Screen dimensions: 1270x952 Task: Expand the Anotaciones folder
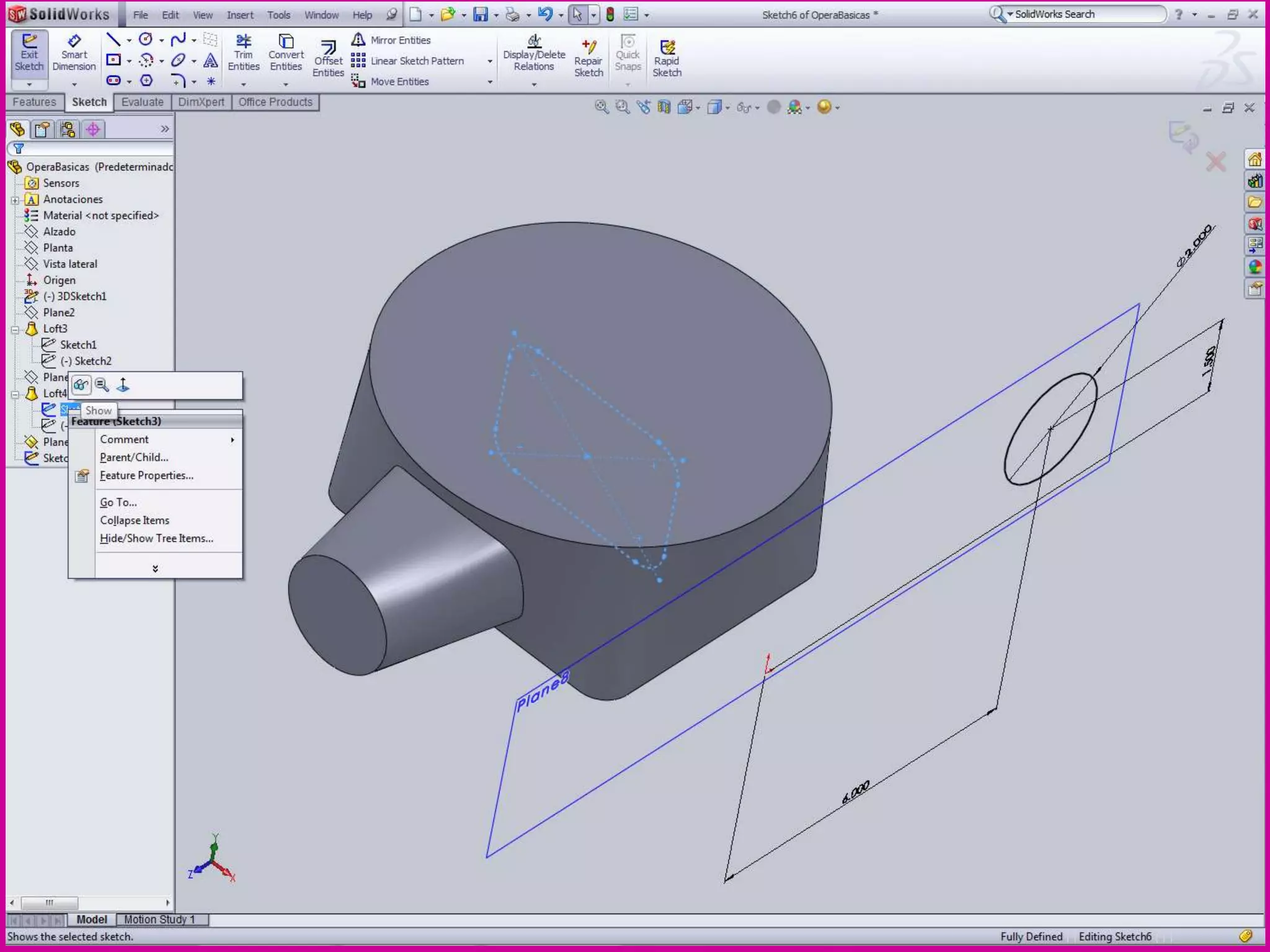coord(16,200)
